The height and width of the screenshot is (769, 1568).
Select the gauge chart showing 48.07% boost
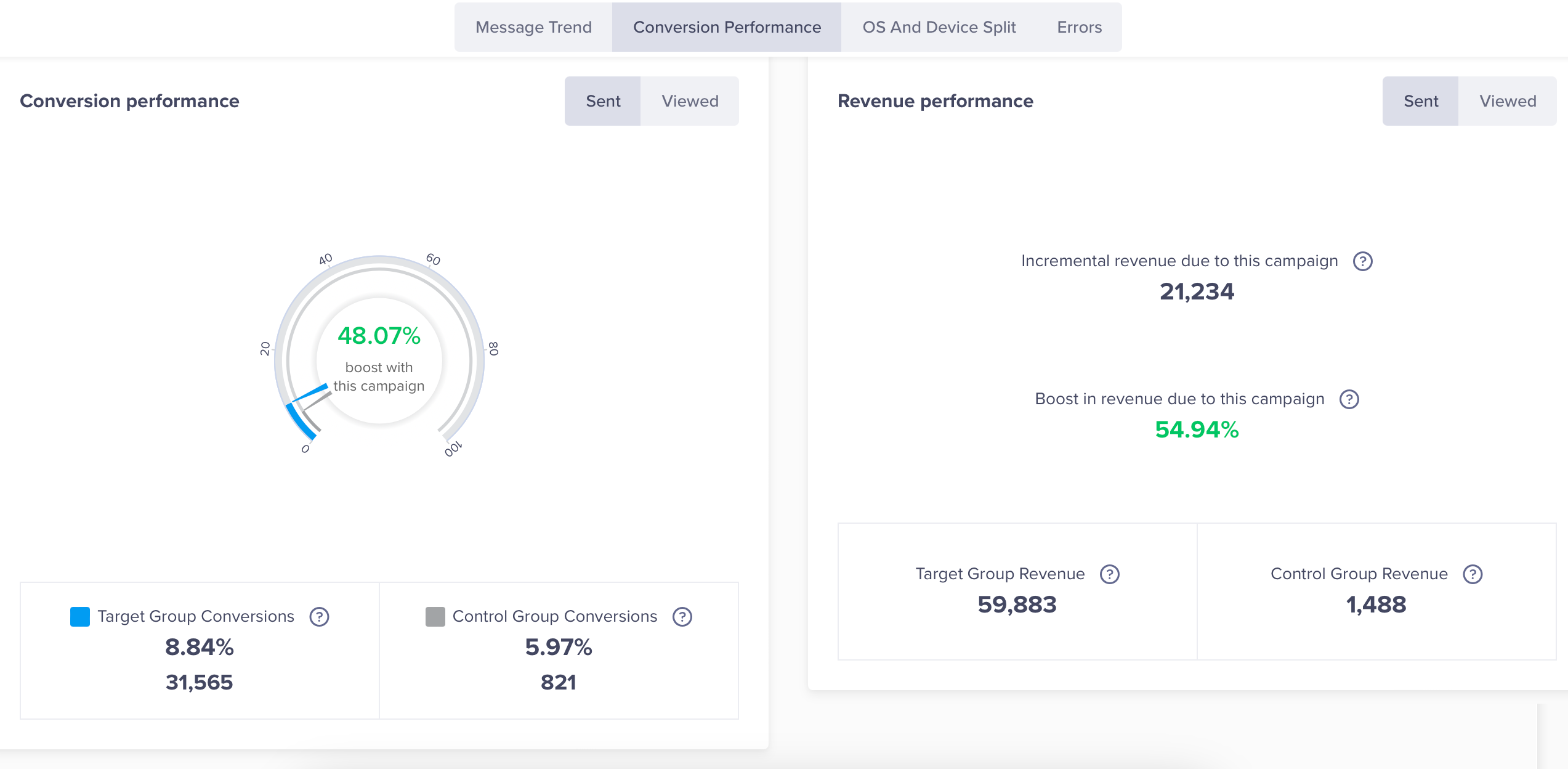pyautogui.click(x=379, y=362)
